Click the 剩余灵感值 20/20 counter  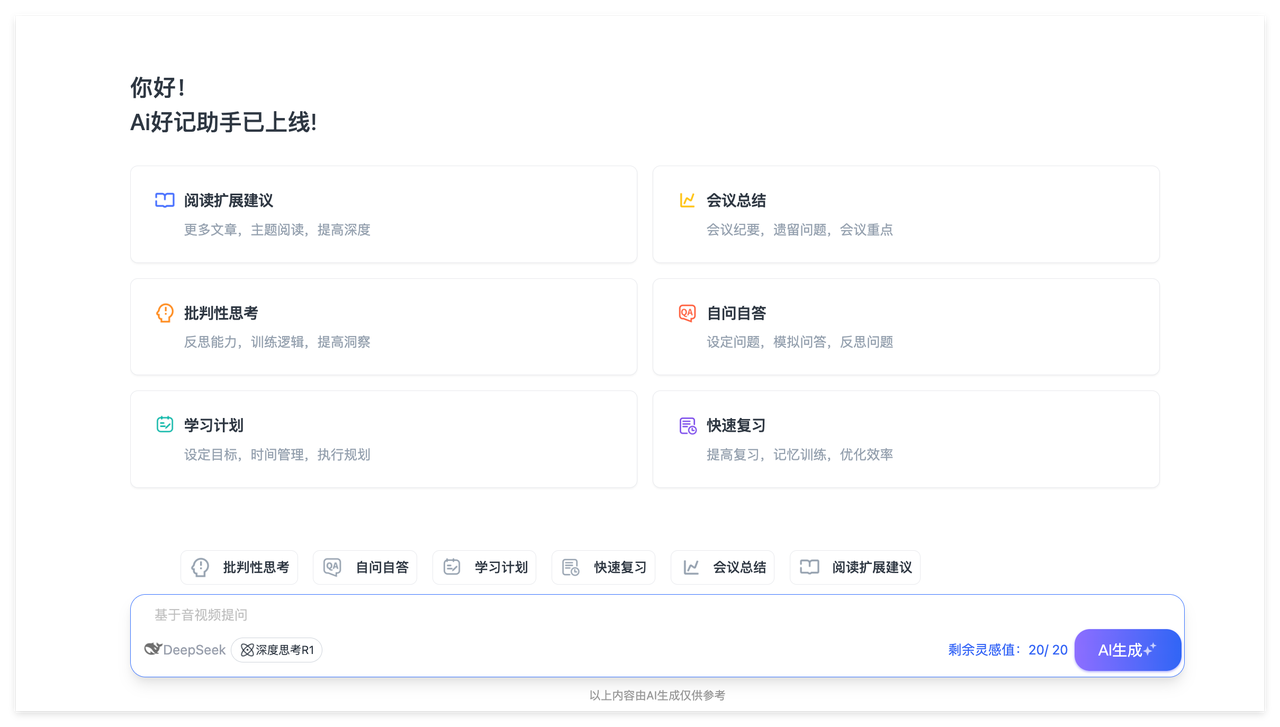(1007, 650)
